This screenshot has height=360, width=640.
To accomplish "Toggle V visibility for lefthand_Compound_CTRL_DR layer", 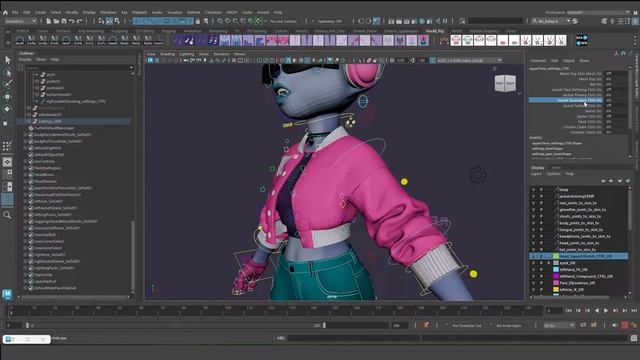I will point(533,276).
